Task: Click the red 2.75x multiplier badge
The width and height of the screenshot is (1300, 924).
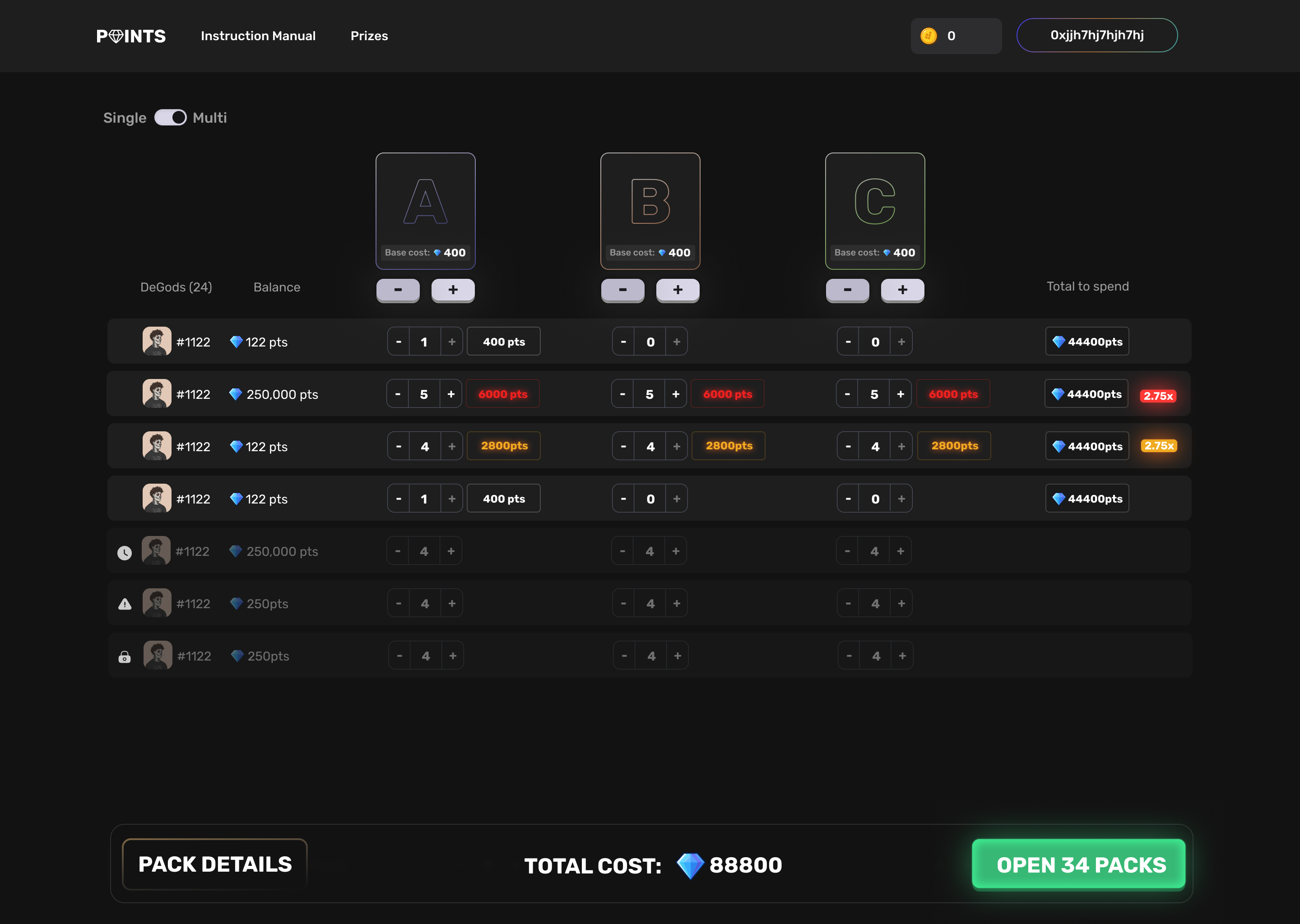Action: click(x=1158, y=396)
